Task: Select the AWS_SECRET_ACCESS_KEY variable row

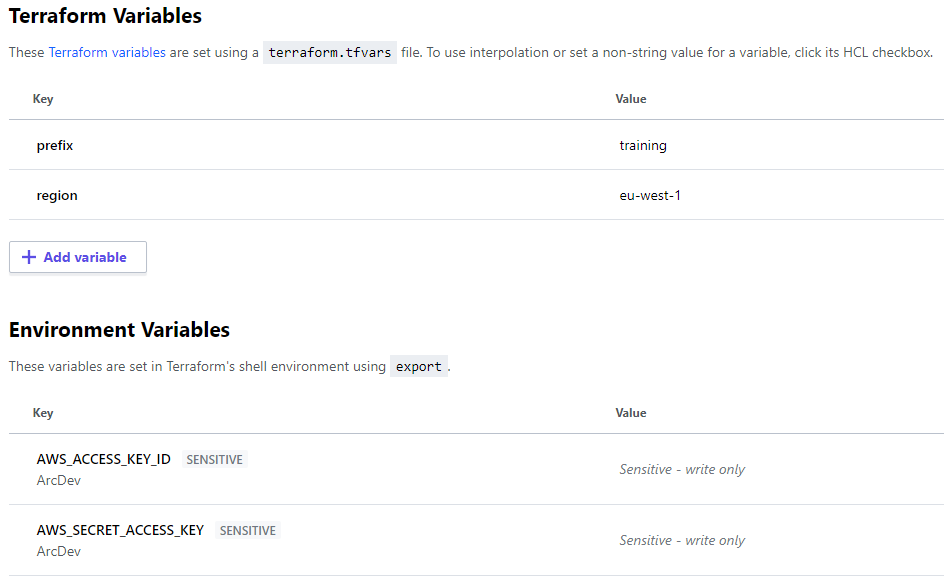Action: point(120,530)
